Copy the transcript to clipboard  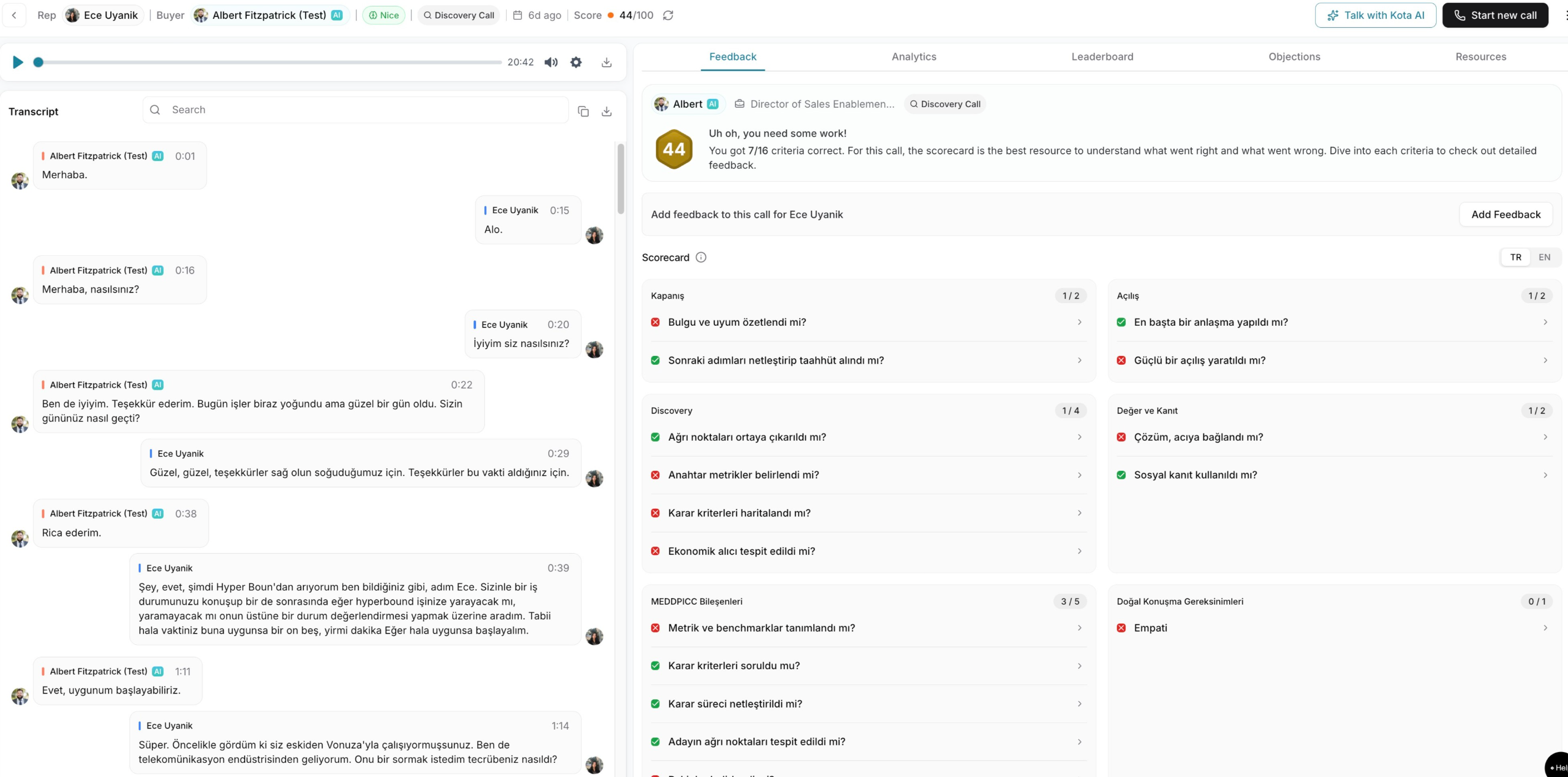pos(583,111)
